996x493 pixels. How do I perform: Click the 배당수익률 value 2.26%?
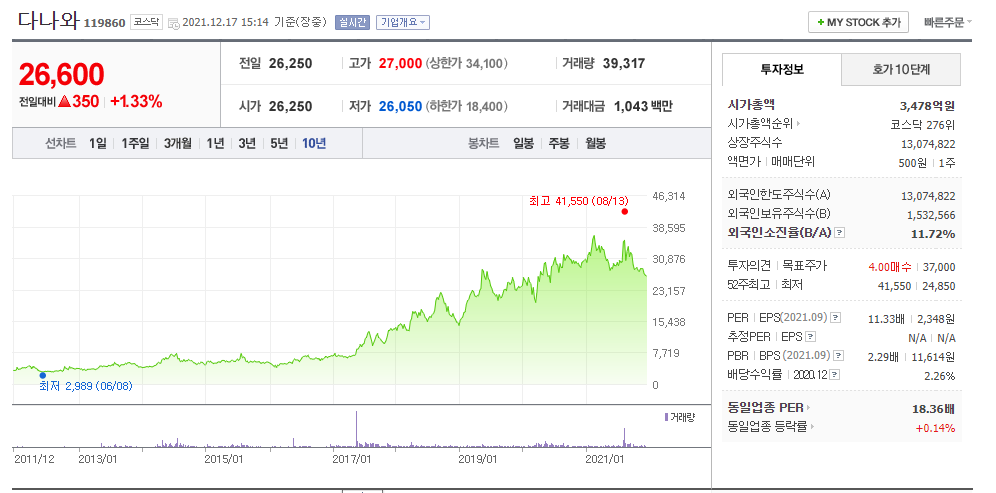tap(939, 376)
